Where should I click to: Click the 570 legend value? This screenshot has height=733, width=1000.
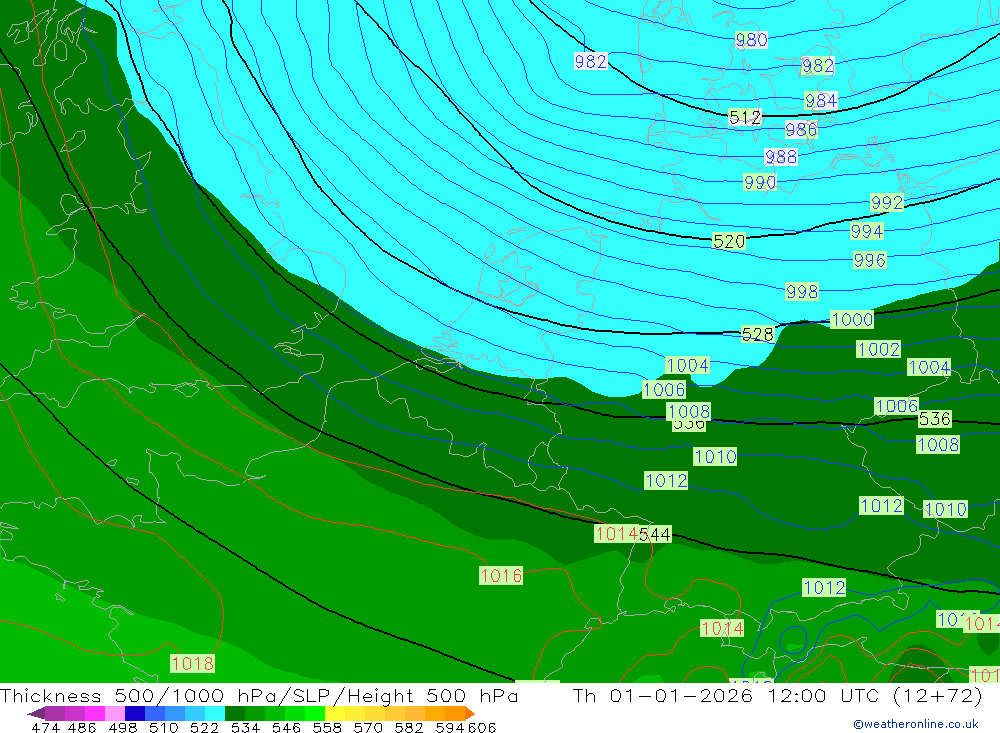click(x=367, y=727)
